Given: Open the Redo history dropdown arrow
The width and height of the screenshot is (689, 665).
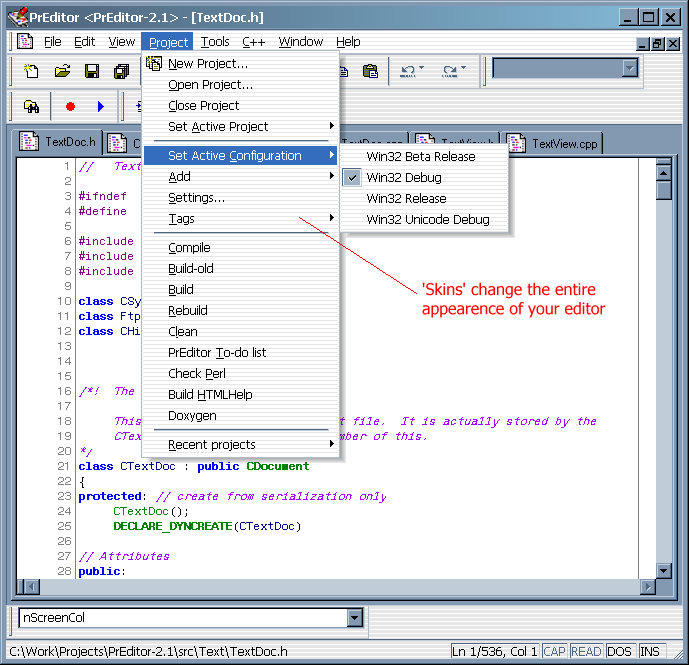Looking at the screenshot, I should point(464,69).
